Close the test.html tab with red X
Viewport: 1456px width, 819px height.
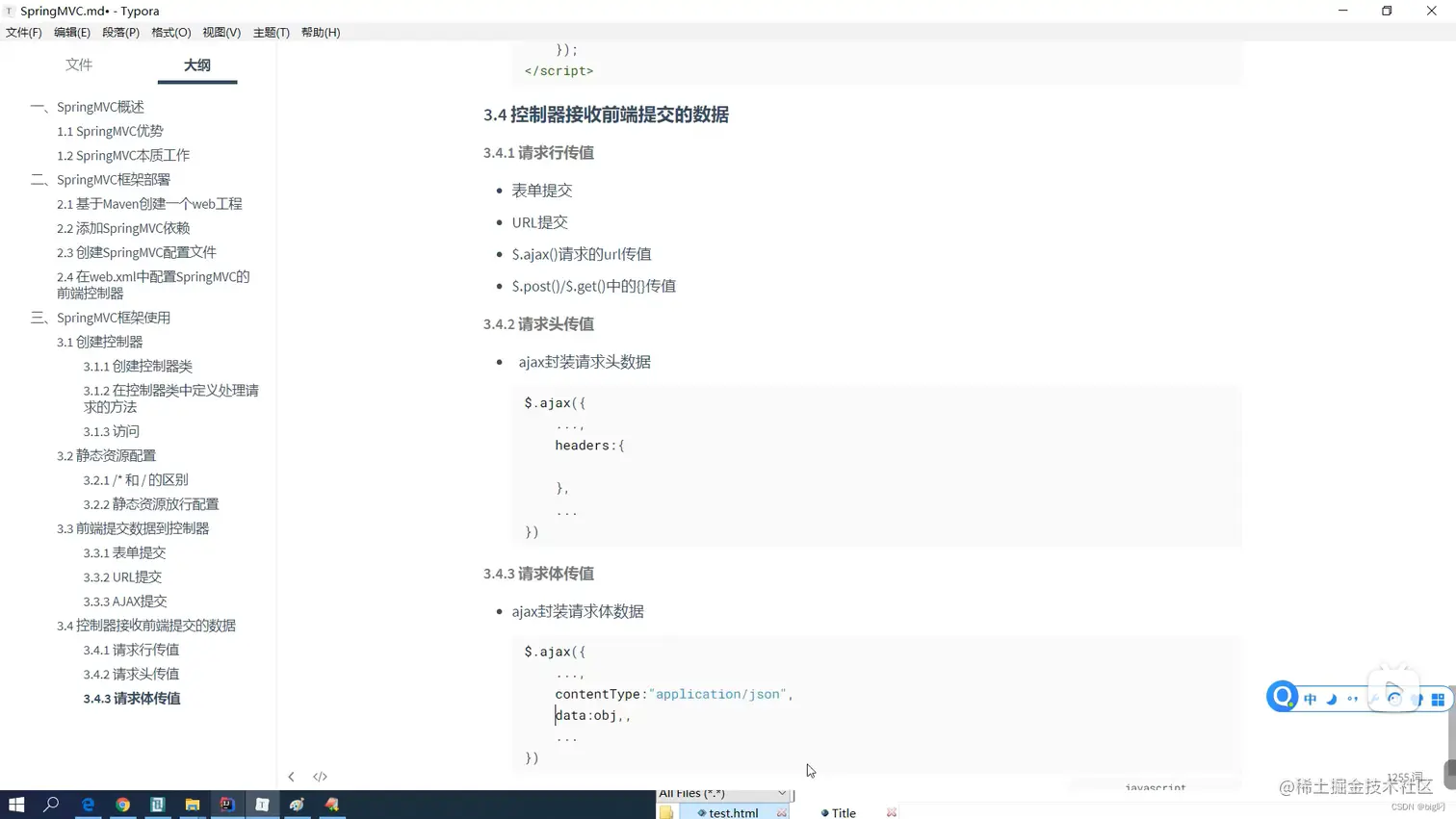782,813
